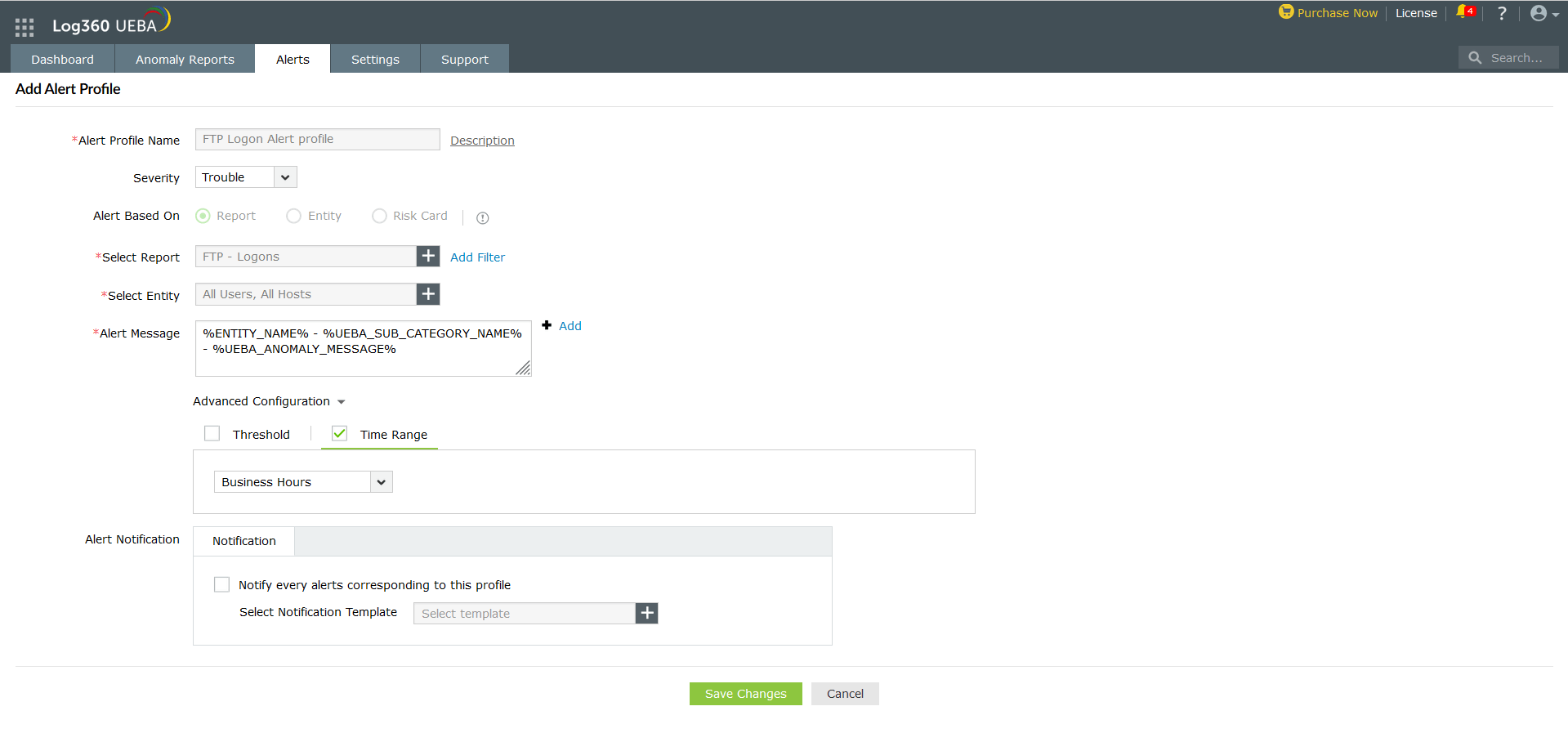1568x751 pixels.
Task: Select the Entity radio button
Action: (294, 216)
